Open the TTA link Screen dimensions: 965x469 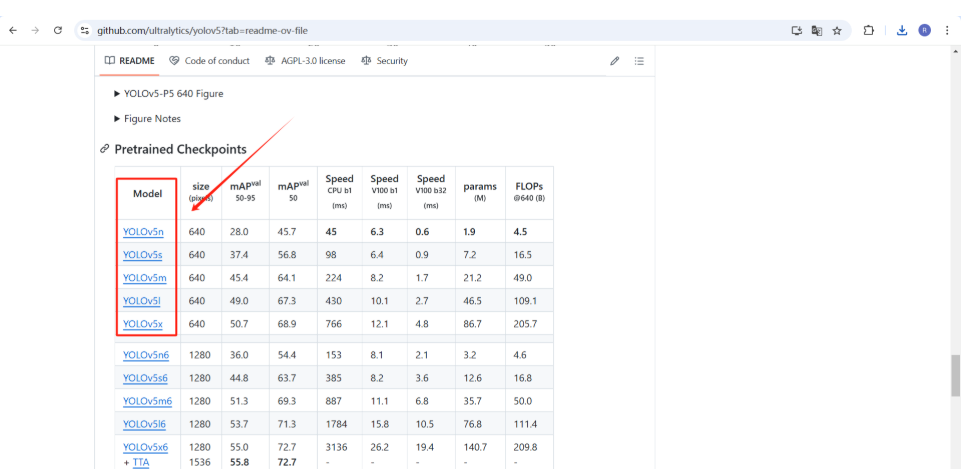(141, 462)
